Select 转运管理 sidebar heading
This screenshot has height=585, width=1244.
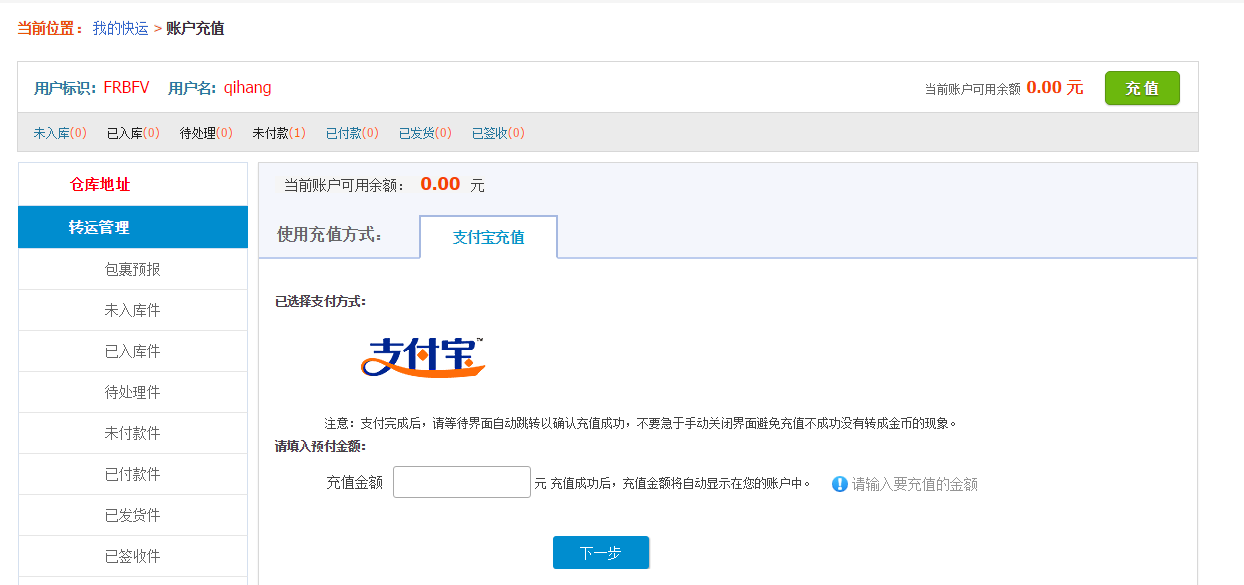pos(133,227)
